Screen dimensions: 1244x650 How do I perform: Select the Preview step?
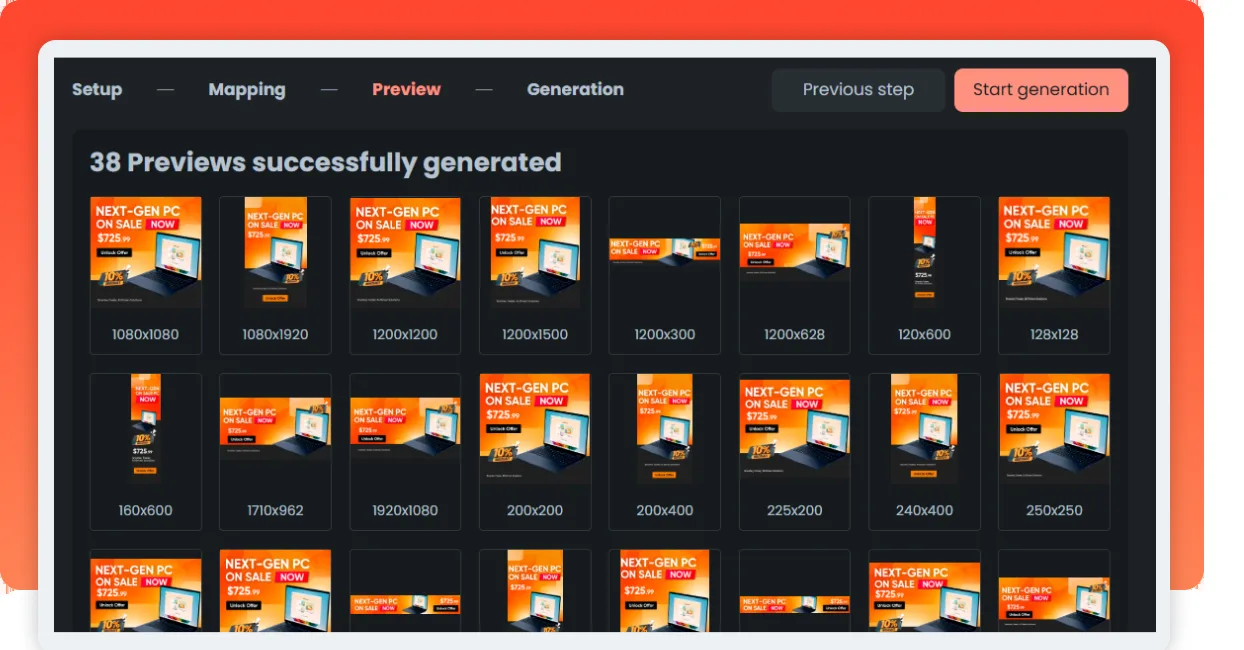pos(406,89)
